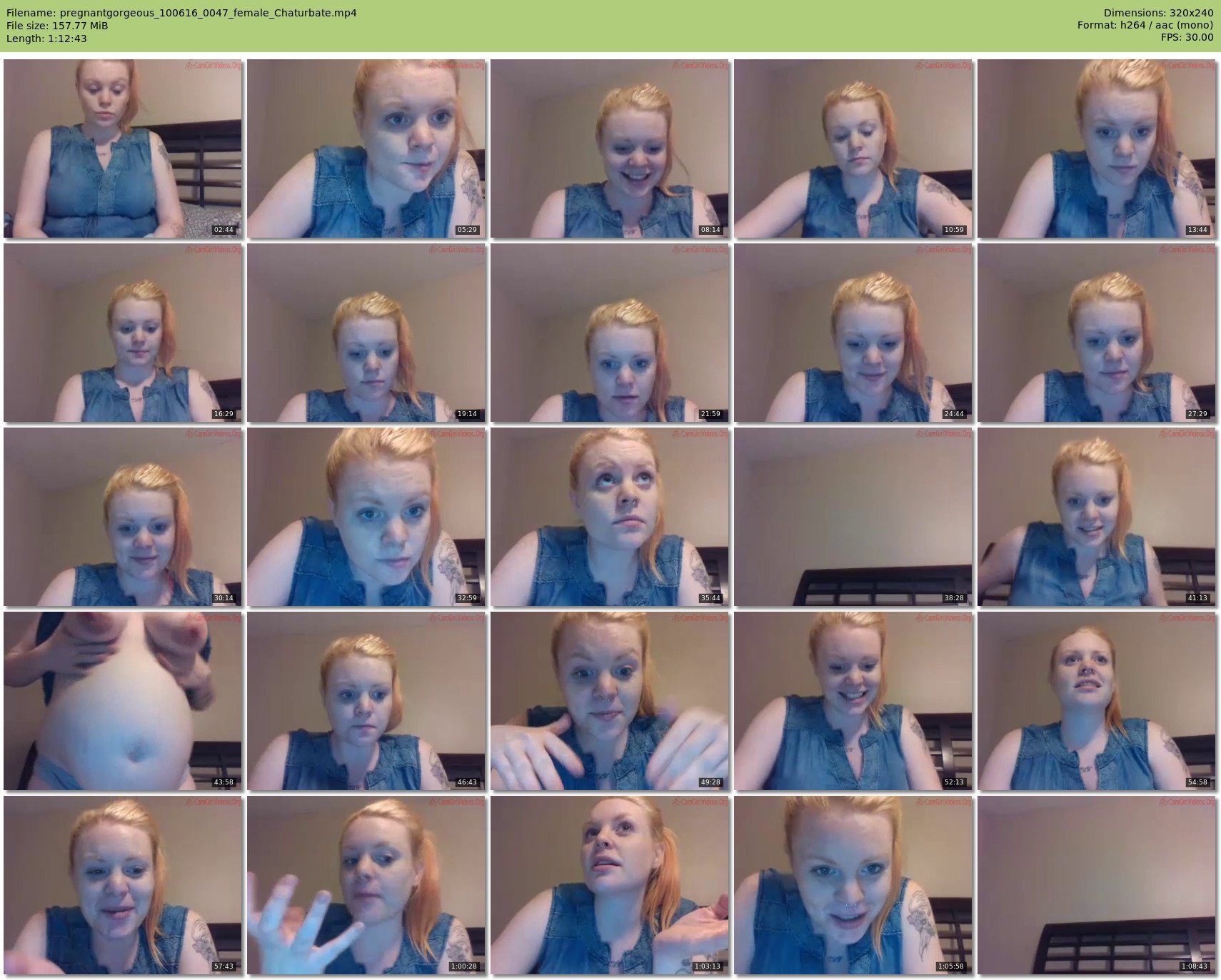Select the thumbnail at 54:58

[1097, 701]
